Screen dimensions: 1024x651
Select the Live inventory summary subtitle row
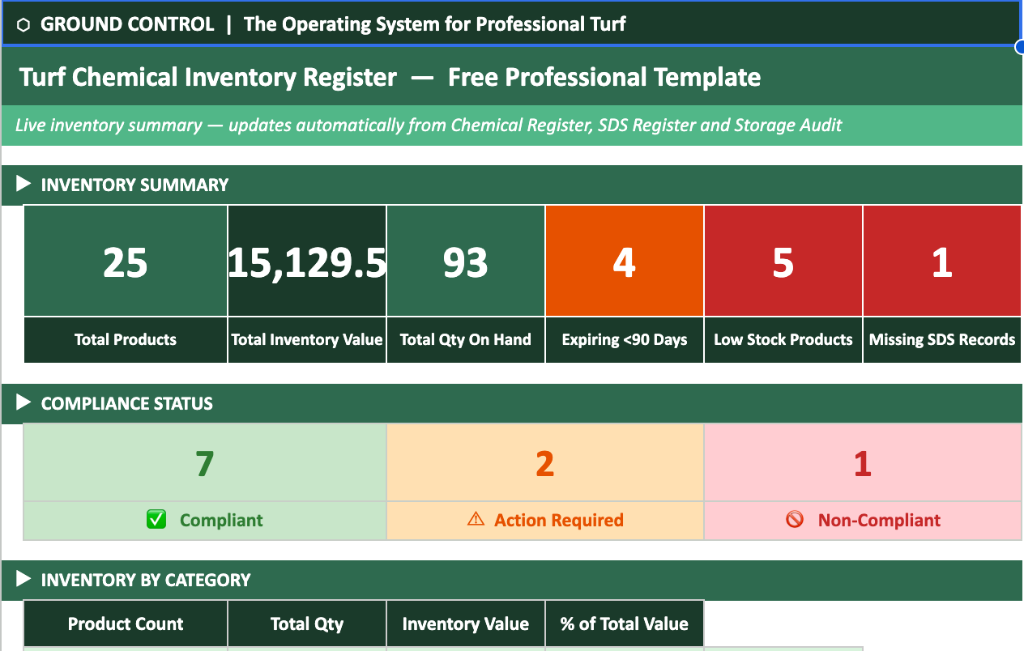pyautogui.click(x=511, y=125)
